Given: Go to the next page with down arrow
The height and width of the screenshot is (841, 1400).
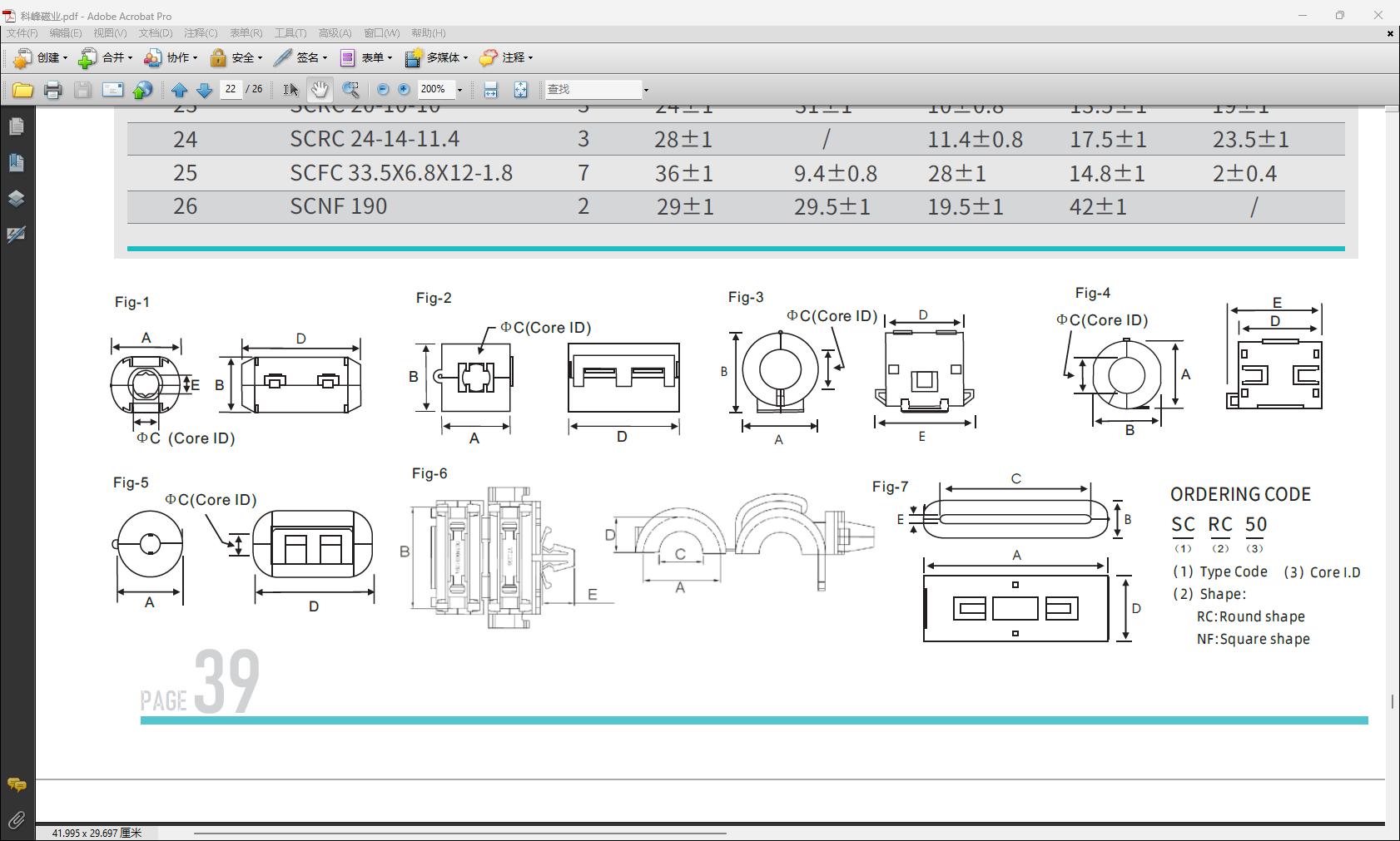Looking at the screenshot, I should [204, 90].
